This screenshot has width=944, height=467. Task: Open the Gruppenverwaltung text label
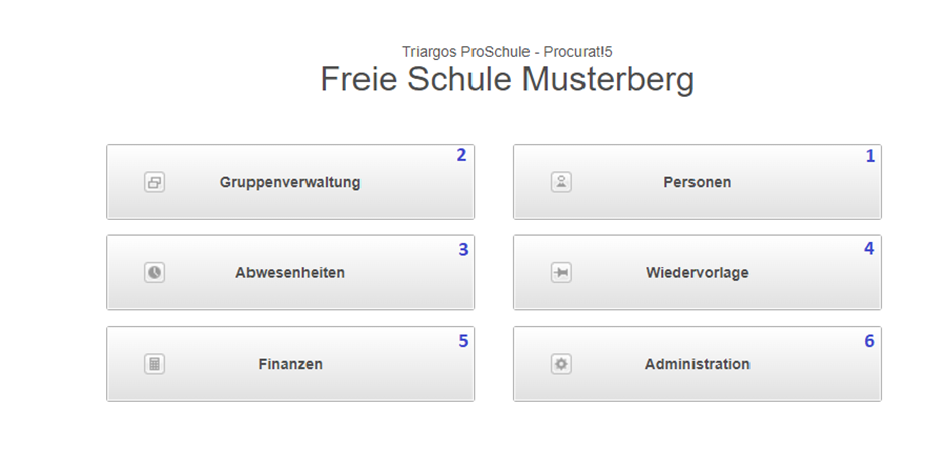click(x=290, y=182)
